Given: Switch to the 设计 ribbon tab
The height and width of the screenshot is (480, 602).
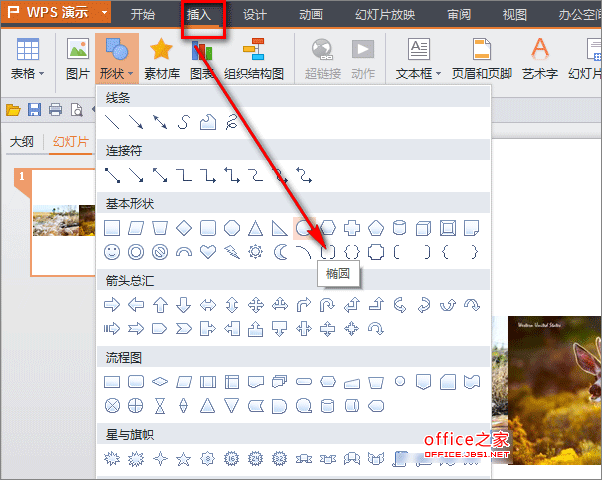Looking at the screenshot, I should (x=255, y=15).
